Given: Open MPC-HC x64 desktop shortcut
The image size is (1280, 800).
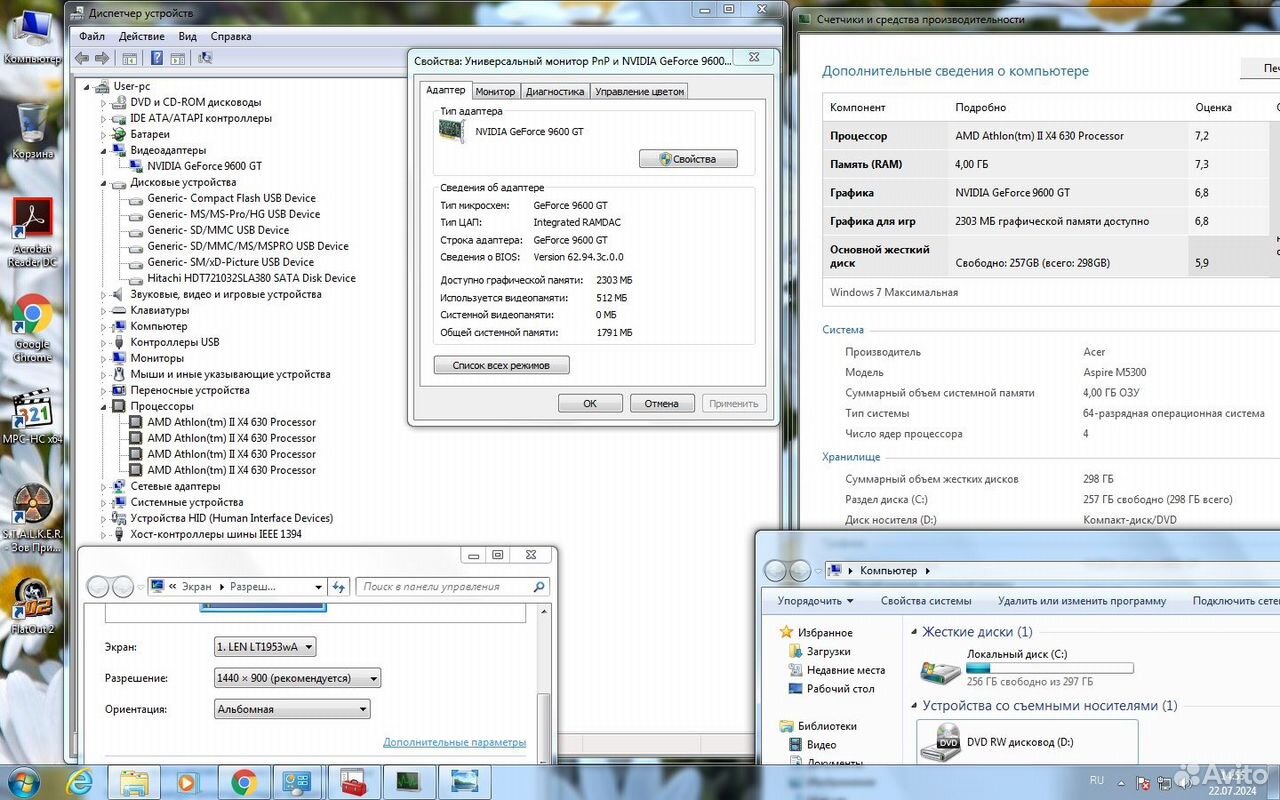Looking at the screenshot, I should [32, 416].
